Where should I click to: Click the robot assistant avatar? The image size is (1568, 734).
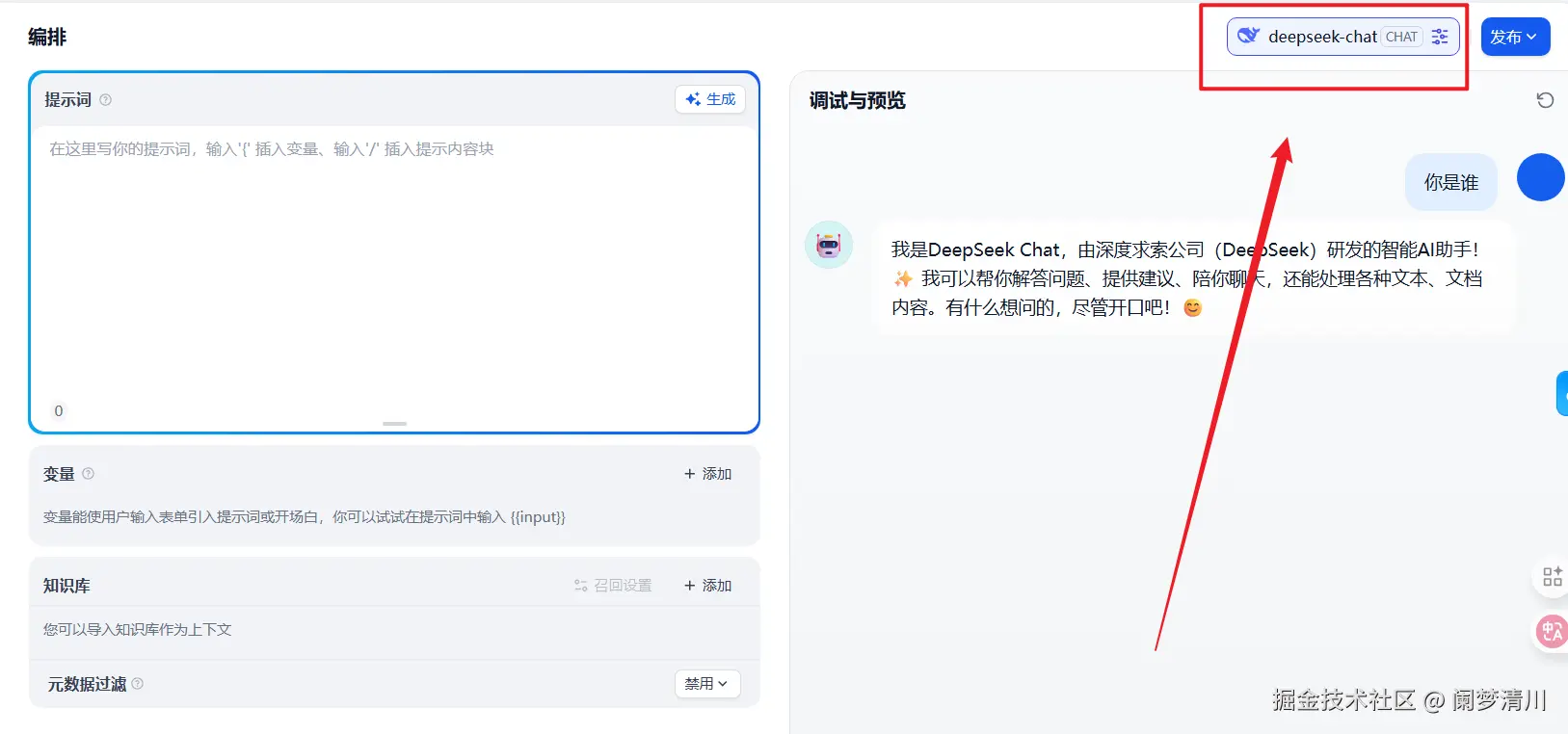(829, 245)
